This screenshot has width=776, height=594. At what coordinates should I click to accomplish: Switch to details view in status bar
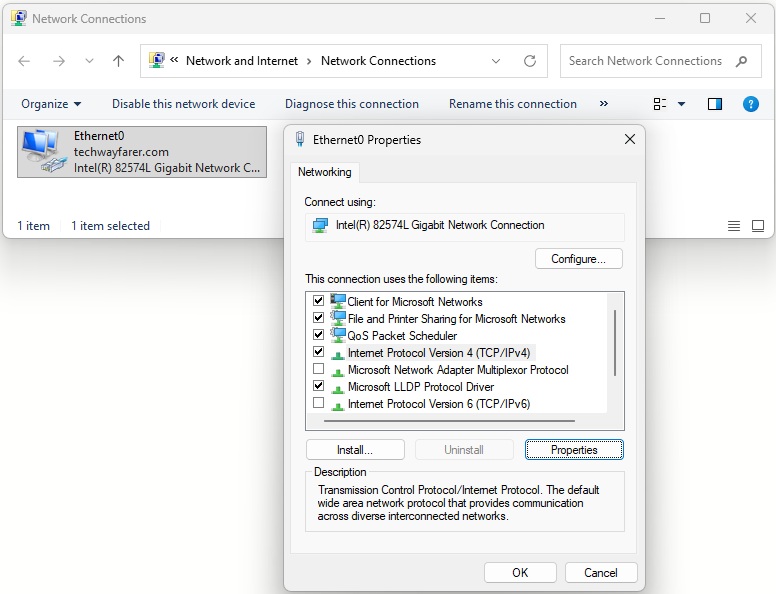click(x=734, y=226)
